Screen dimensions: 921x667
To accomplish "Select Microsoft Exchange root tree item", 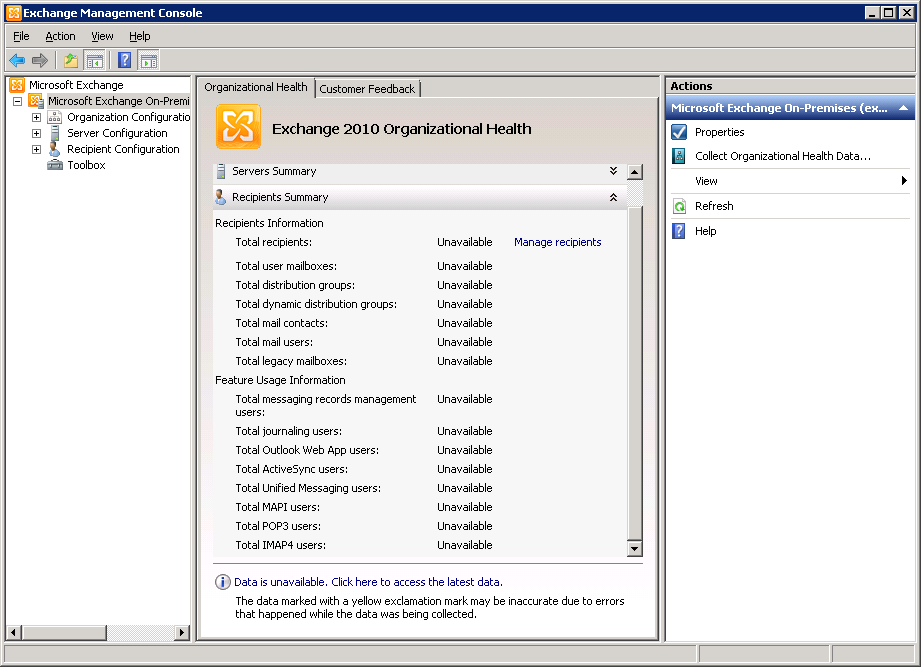I will (x=76, y=85).
